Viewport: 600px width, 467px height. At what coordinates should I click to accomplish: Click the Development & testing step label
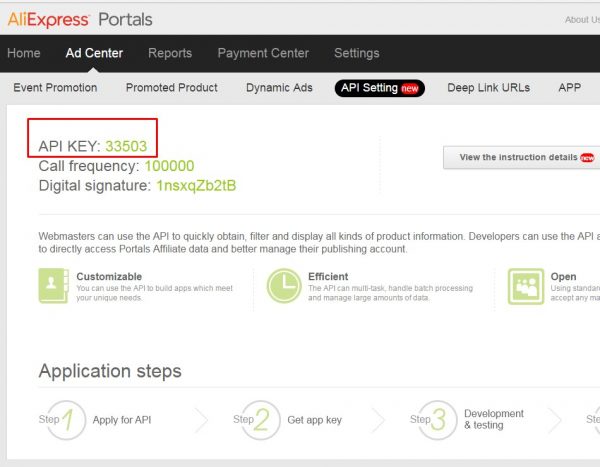[x=494, y=419]
